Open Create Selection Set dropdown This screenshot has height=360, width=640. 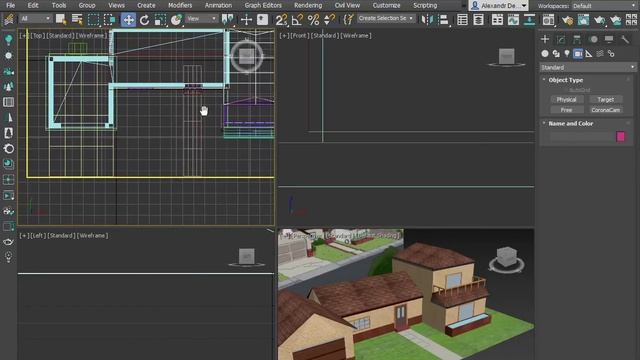[x=386, y=18]
